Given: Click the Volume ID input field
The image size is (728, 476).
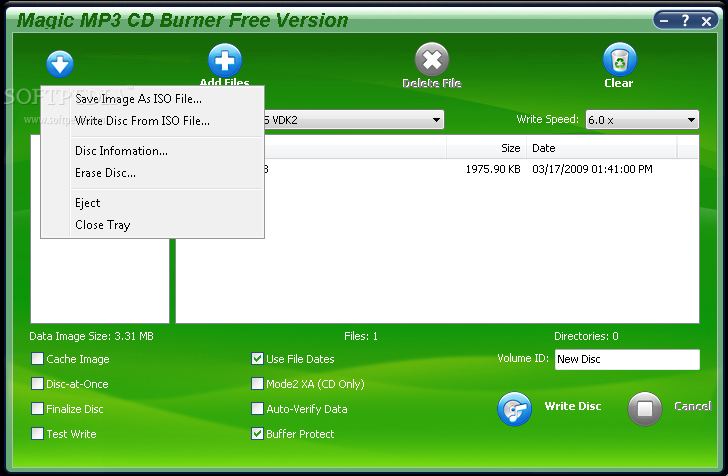Looking at the screenshot, I should (627, 359).
